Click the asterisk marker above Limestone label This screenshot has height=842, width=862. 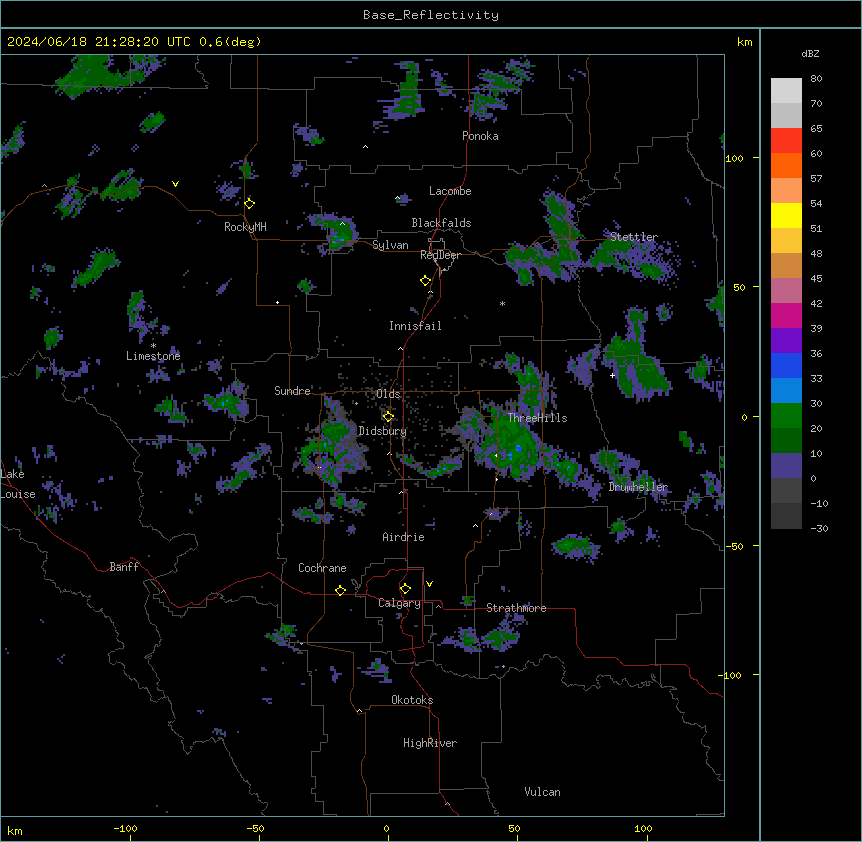tap(153, 345)
